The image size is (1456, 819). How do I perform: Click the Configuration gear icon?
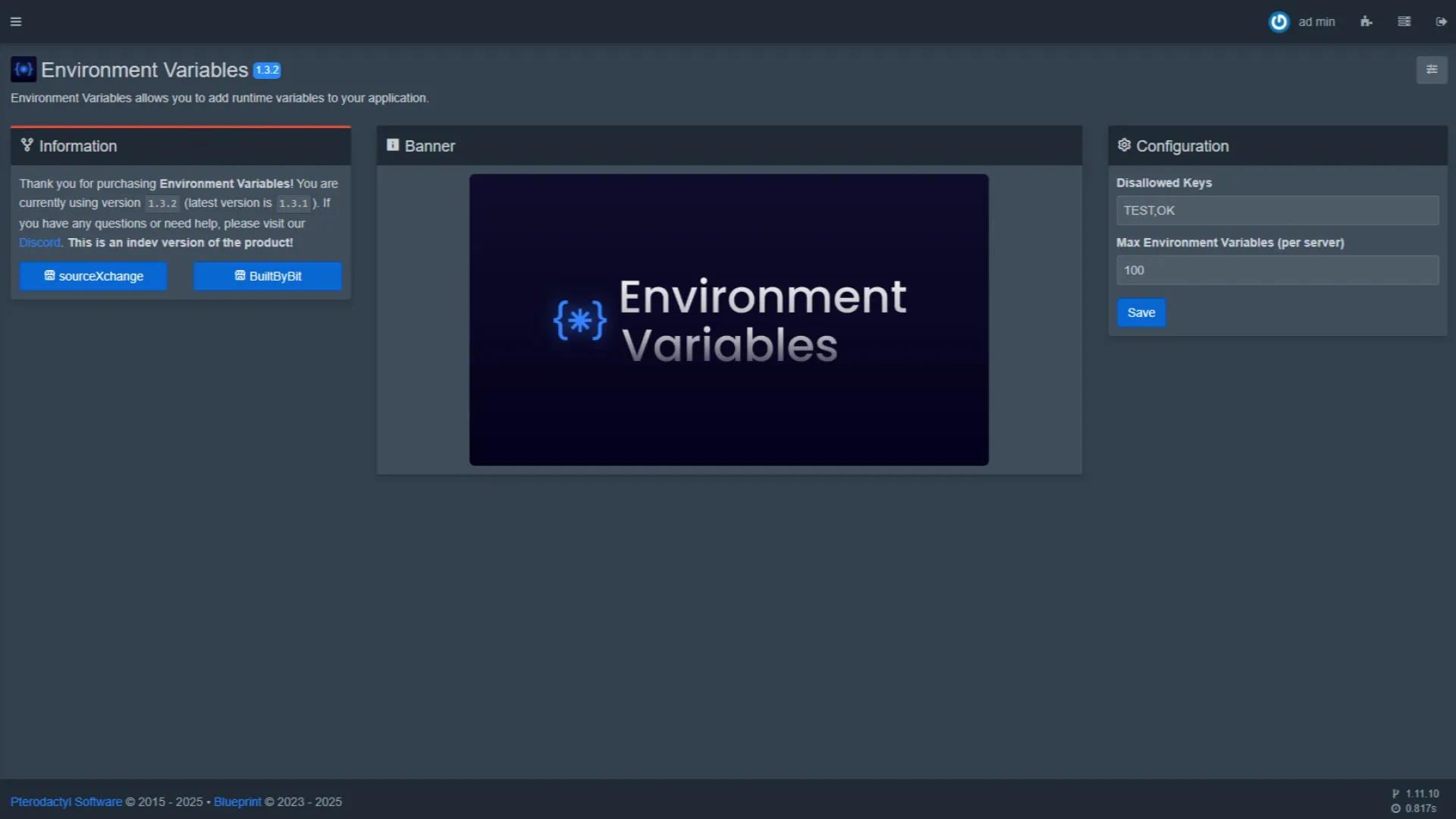[x=1124, y=145]
